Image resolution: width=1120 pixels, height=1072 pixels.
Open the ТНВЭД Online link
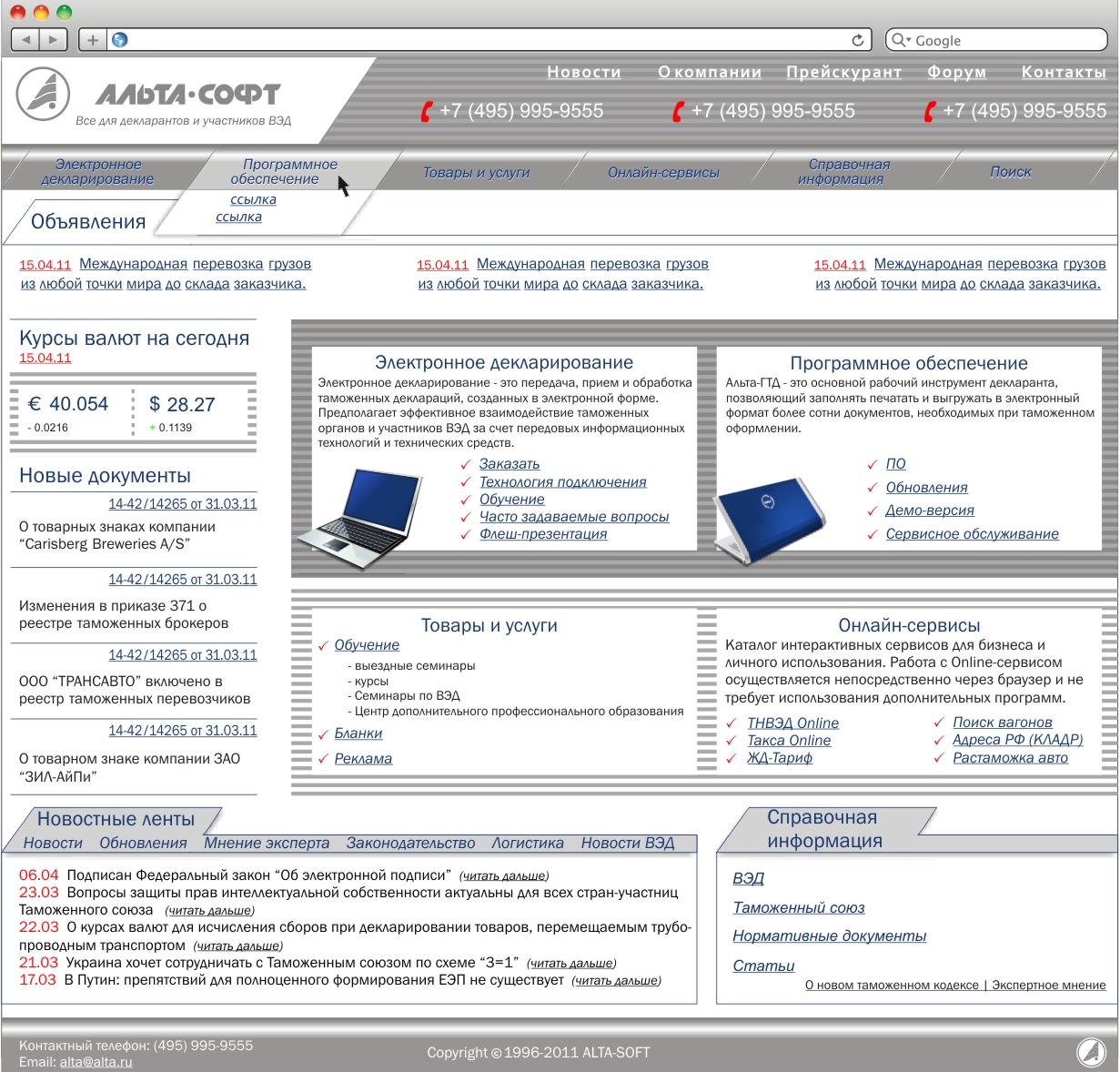792,723
